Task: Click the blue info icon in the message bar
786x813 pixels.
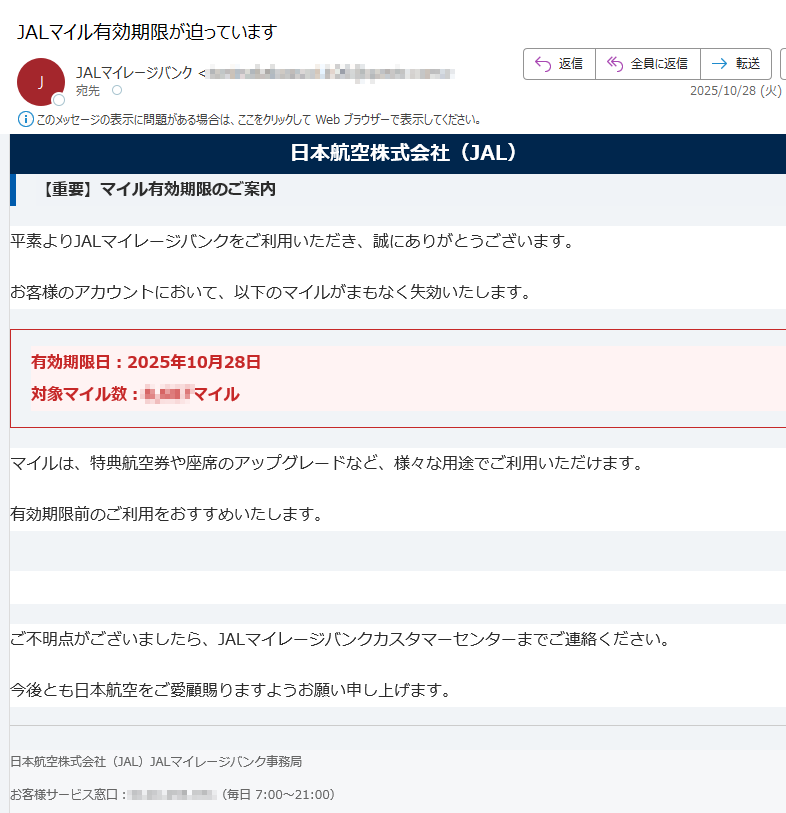Action: [25, 119]
